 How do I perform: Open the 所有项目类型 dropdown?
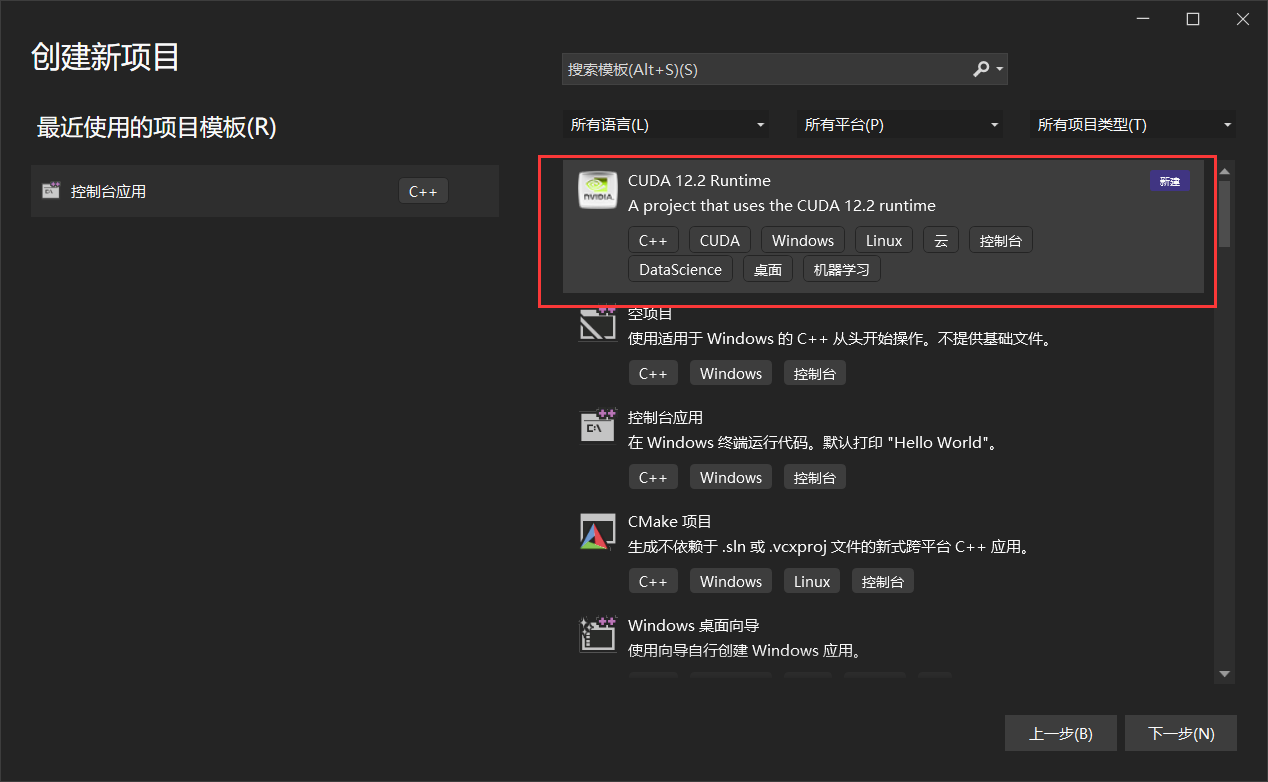(x=1131, y=124)
